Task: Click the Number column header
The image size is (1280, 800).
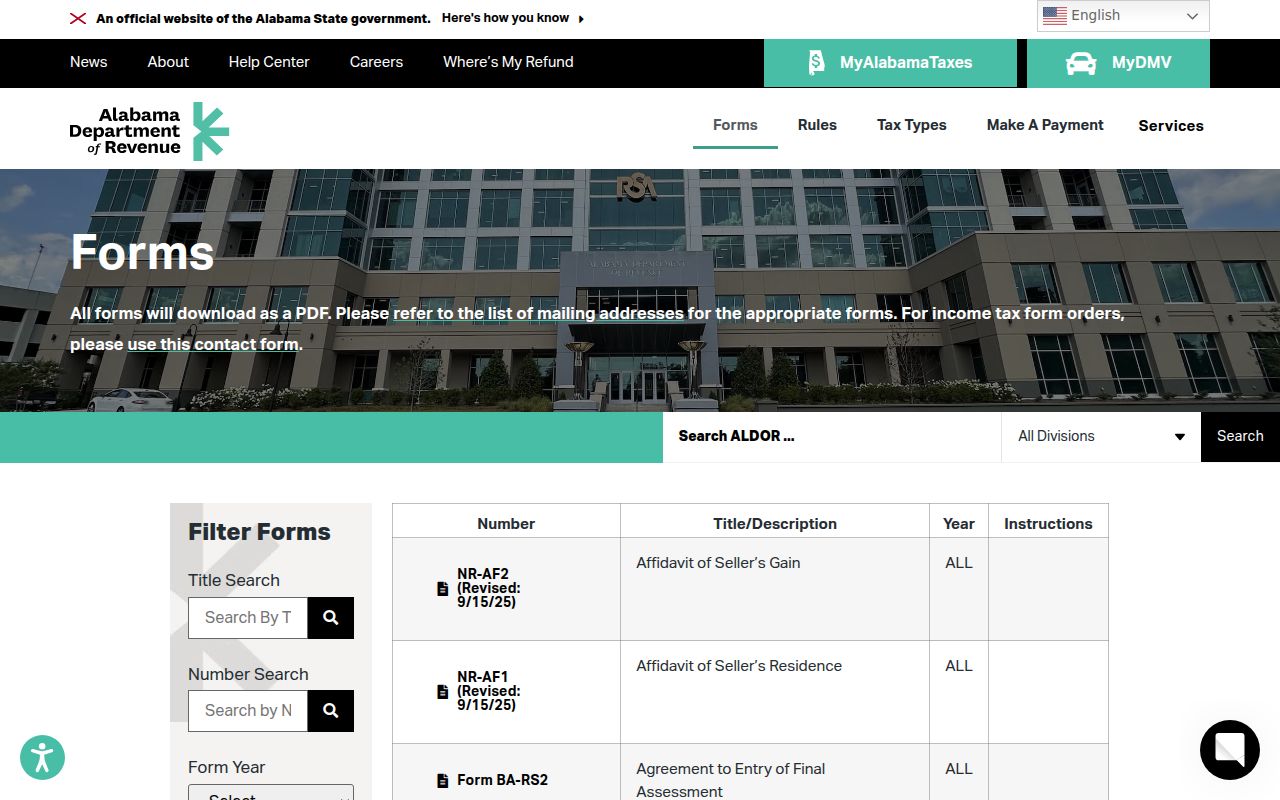Action: coord(506,524)
